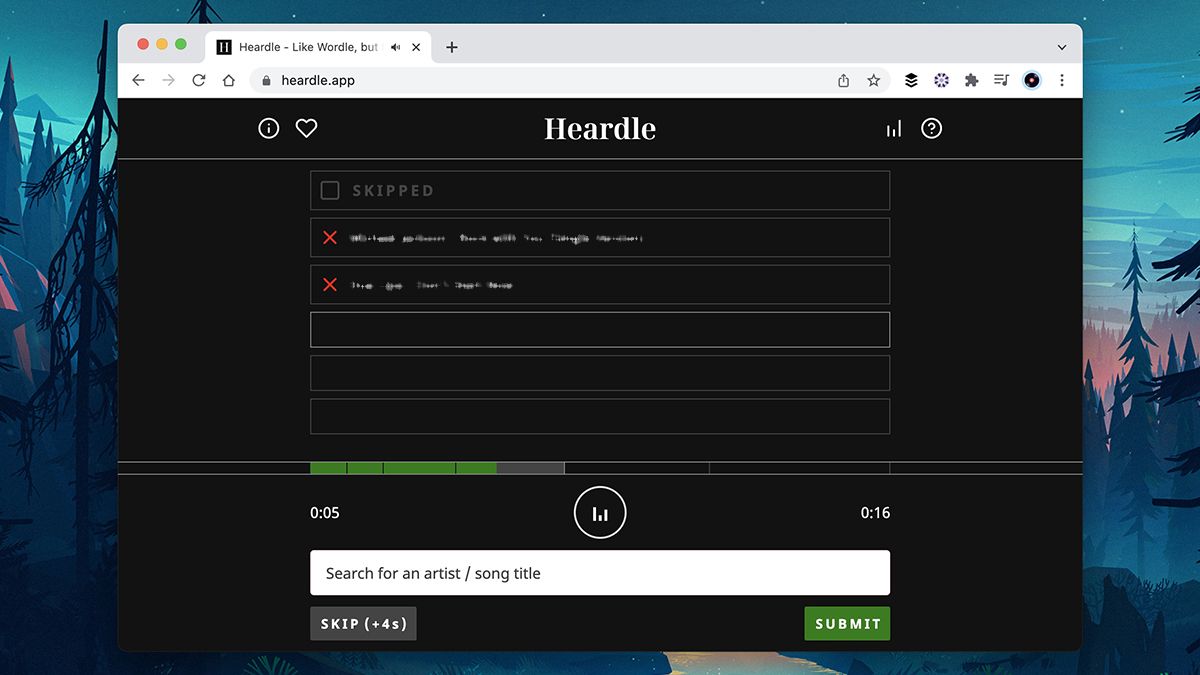
Task: Open the tab search chevron
Action: pyautogui.click(x=1062, y=47)
